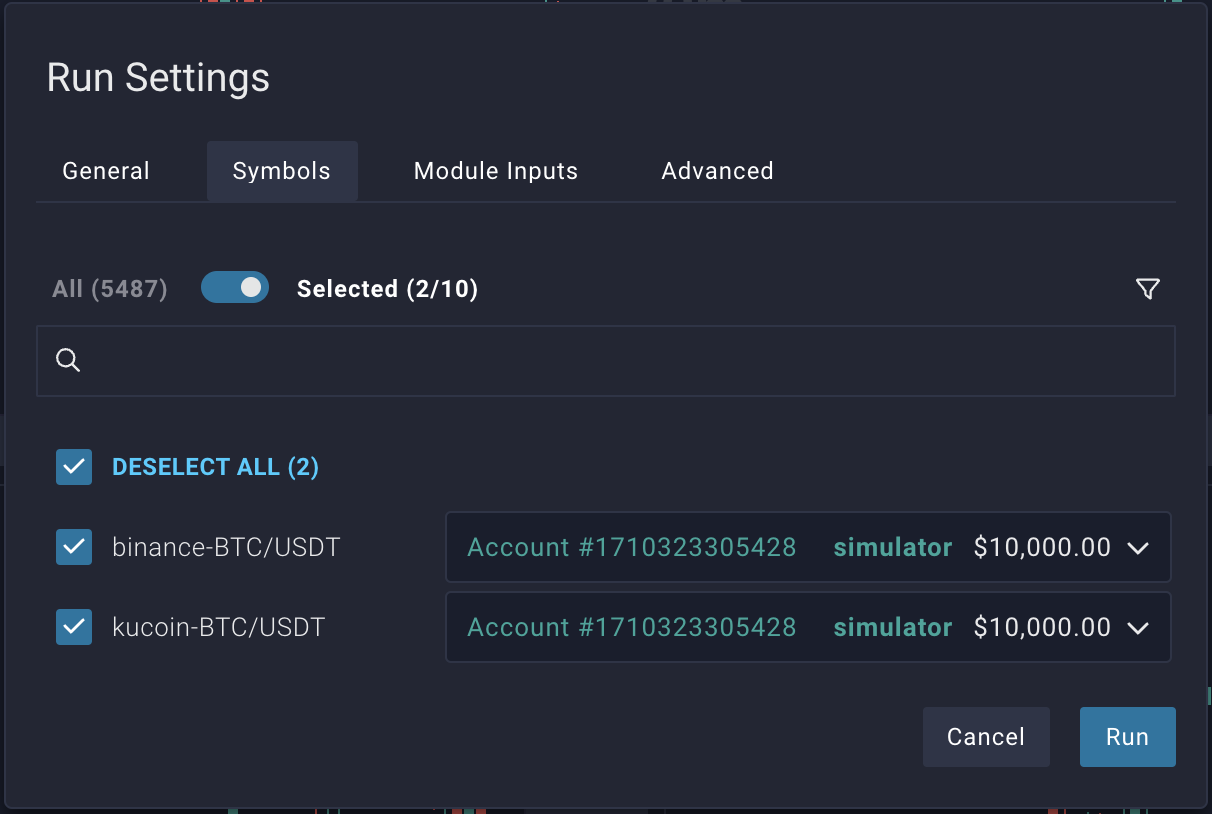
Task: Click the Cancel button
Action: pos(986,737)
